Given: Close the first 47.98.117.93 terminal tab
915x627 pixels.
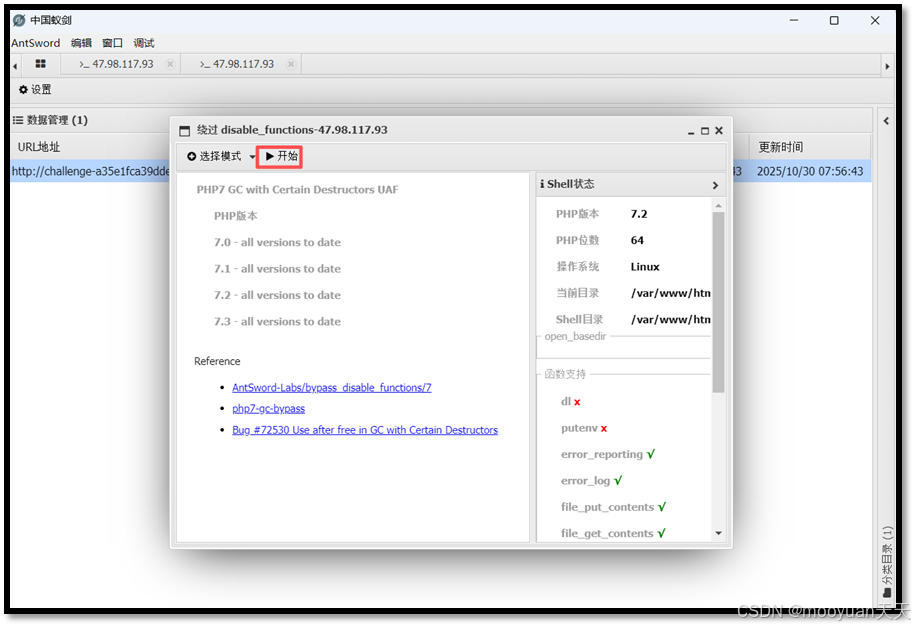Looking at the screenshot, I should tap(170, 64).
